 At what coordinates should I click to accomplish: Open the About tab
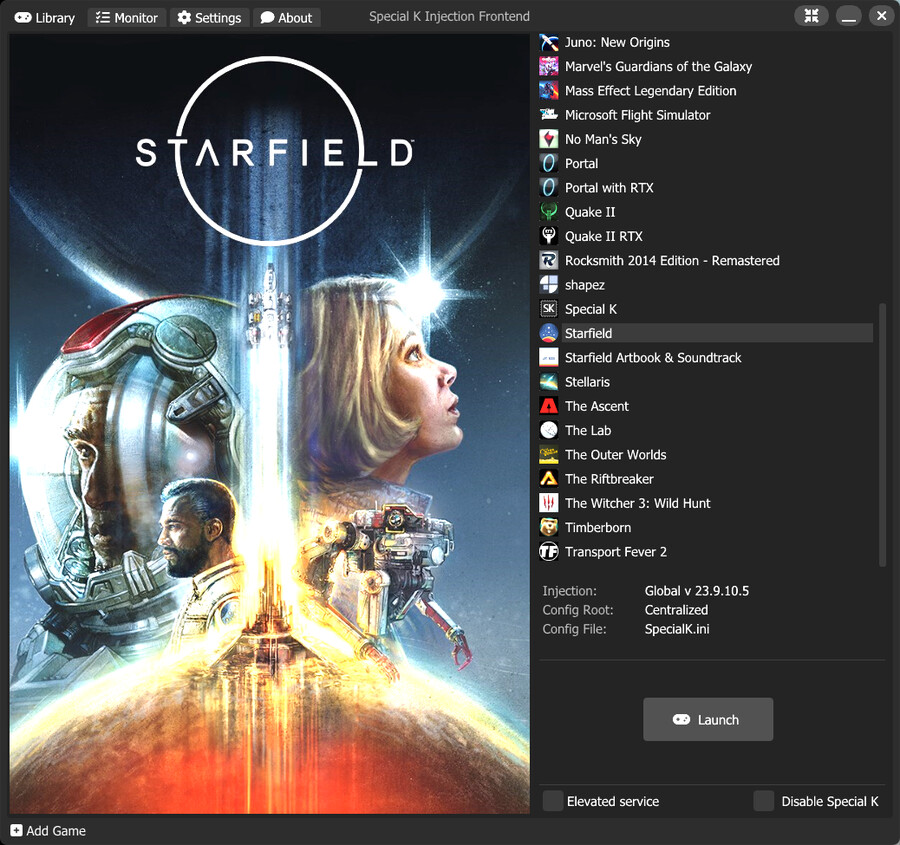pyautogui.click(x=286, y=18)
